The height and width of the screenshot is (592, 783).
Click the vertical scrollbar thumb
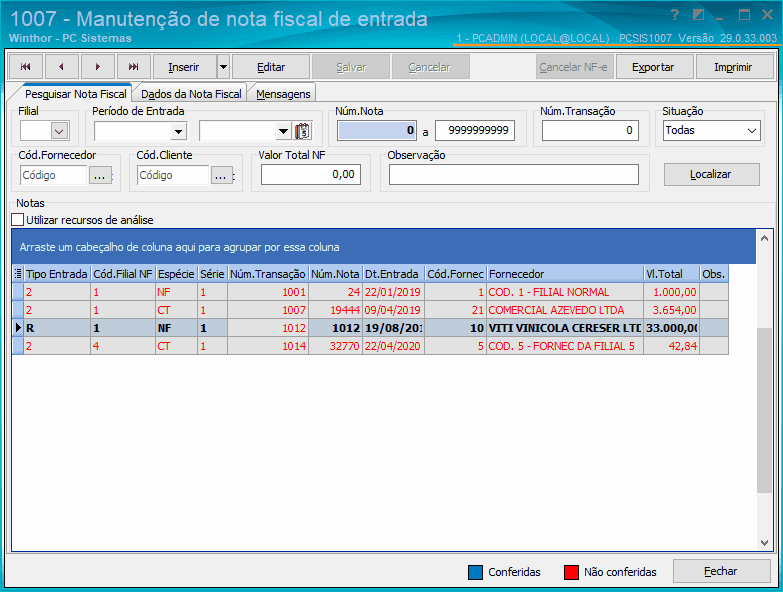(764, 410)
